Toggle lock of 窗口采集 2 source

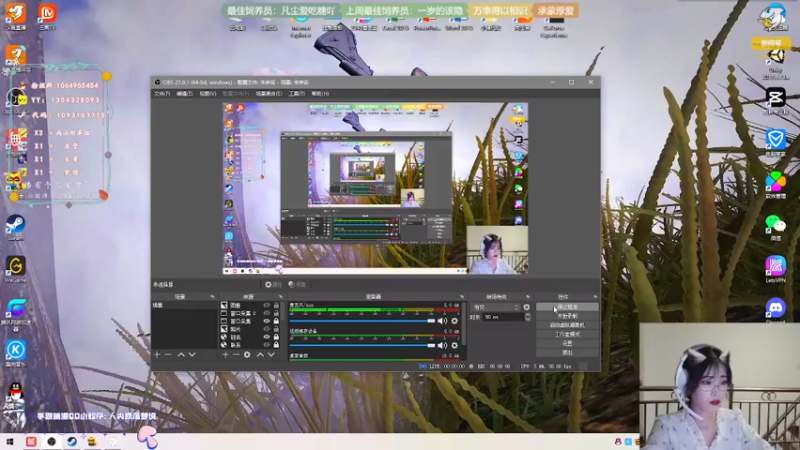click(x=276, y=313)
